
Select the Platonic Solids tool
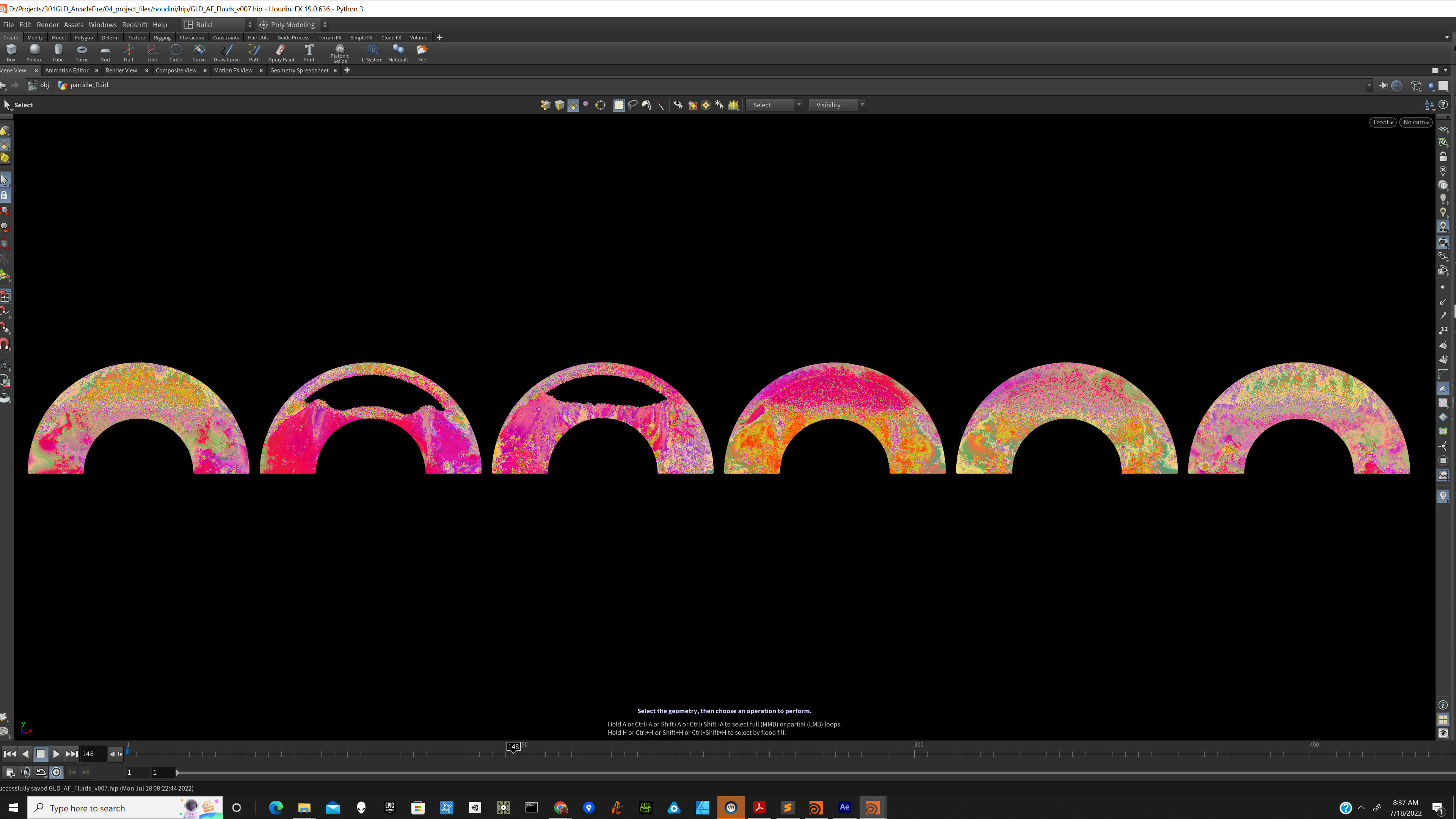[x=340, y=54]
